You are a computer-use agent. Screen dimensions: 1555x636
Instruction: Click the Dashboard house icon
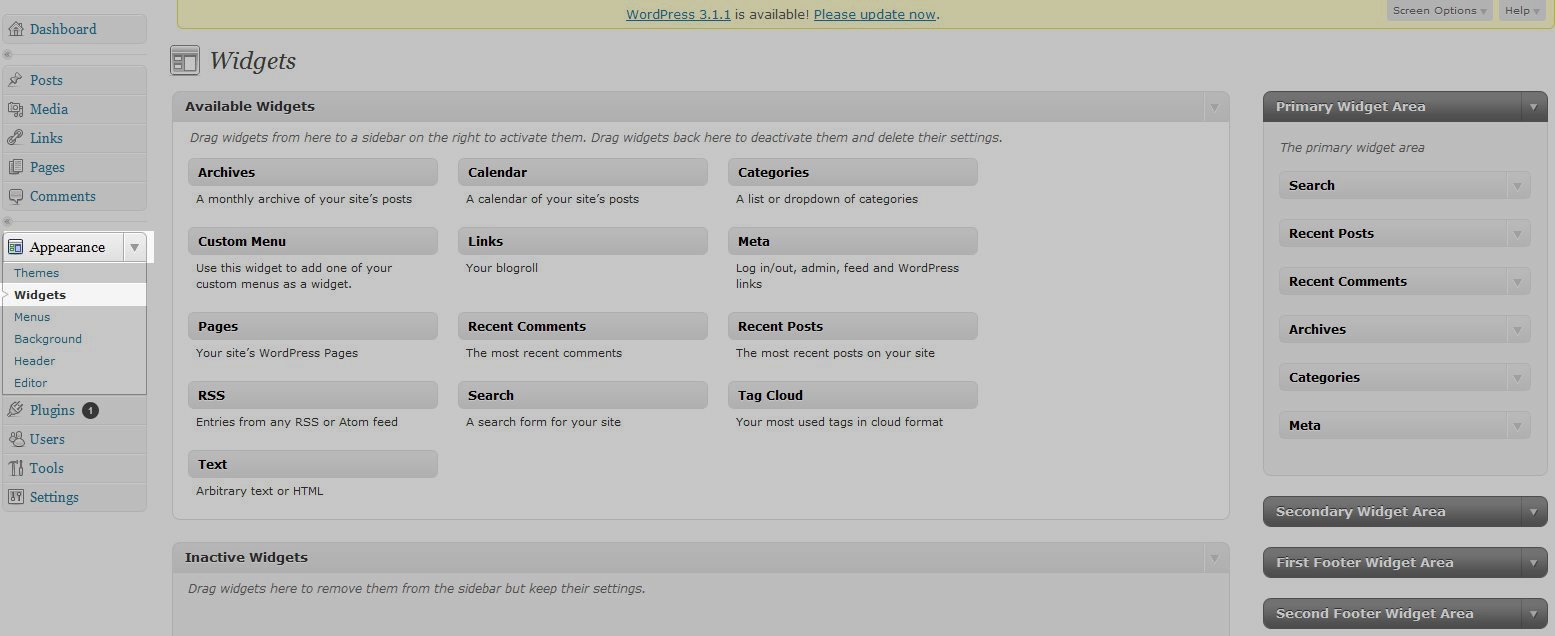(16, 29)
